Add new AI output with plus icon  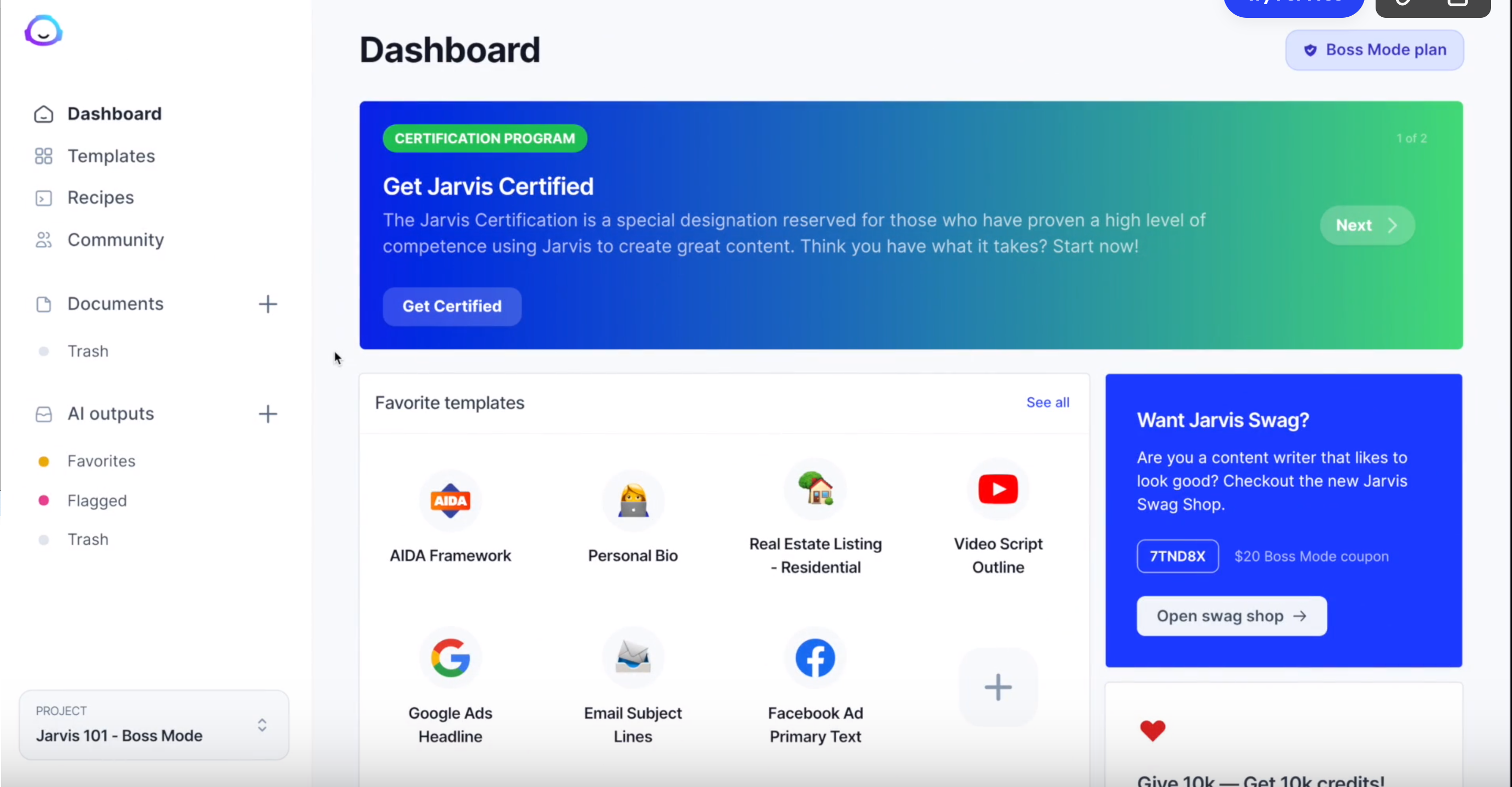268,414
